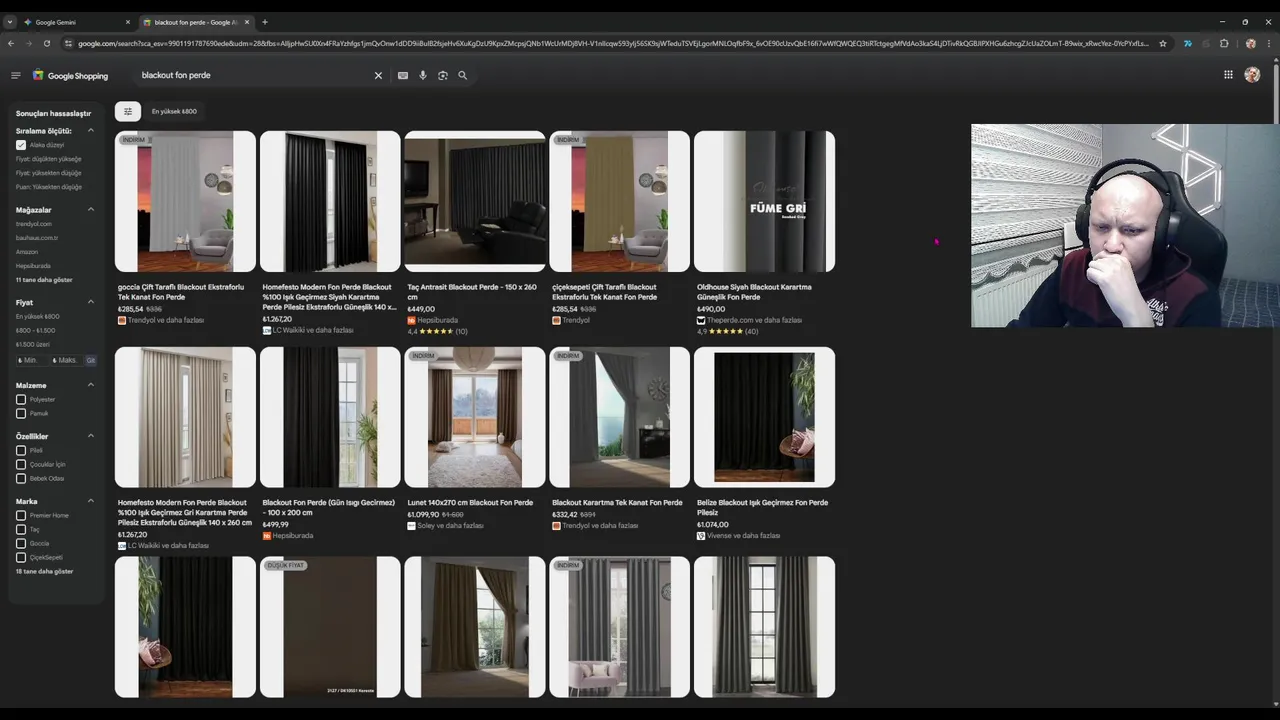Select price range ₺800 – ₺1.500
The width and height of the screenshot is (1280, 720).
pyautogui.click(x=36, y=330)
